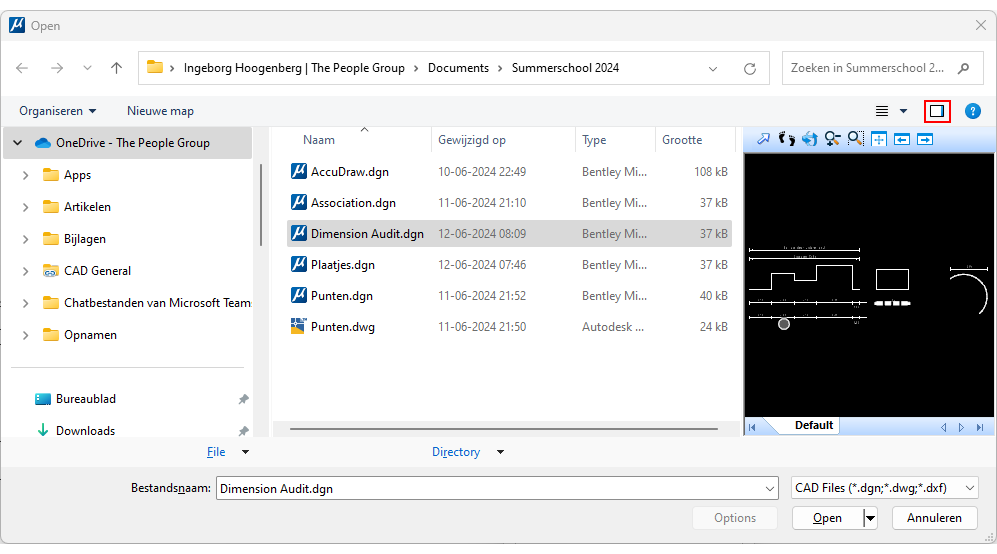Open the Organiseren menu
This screenshot has height=554, width=997.
click(x=57, y=111)
